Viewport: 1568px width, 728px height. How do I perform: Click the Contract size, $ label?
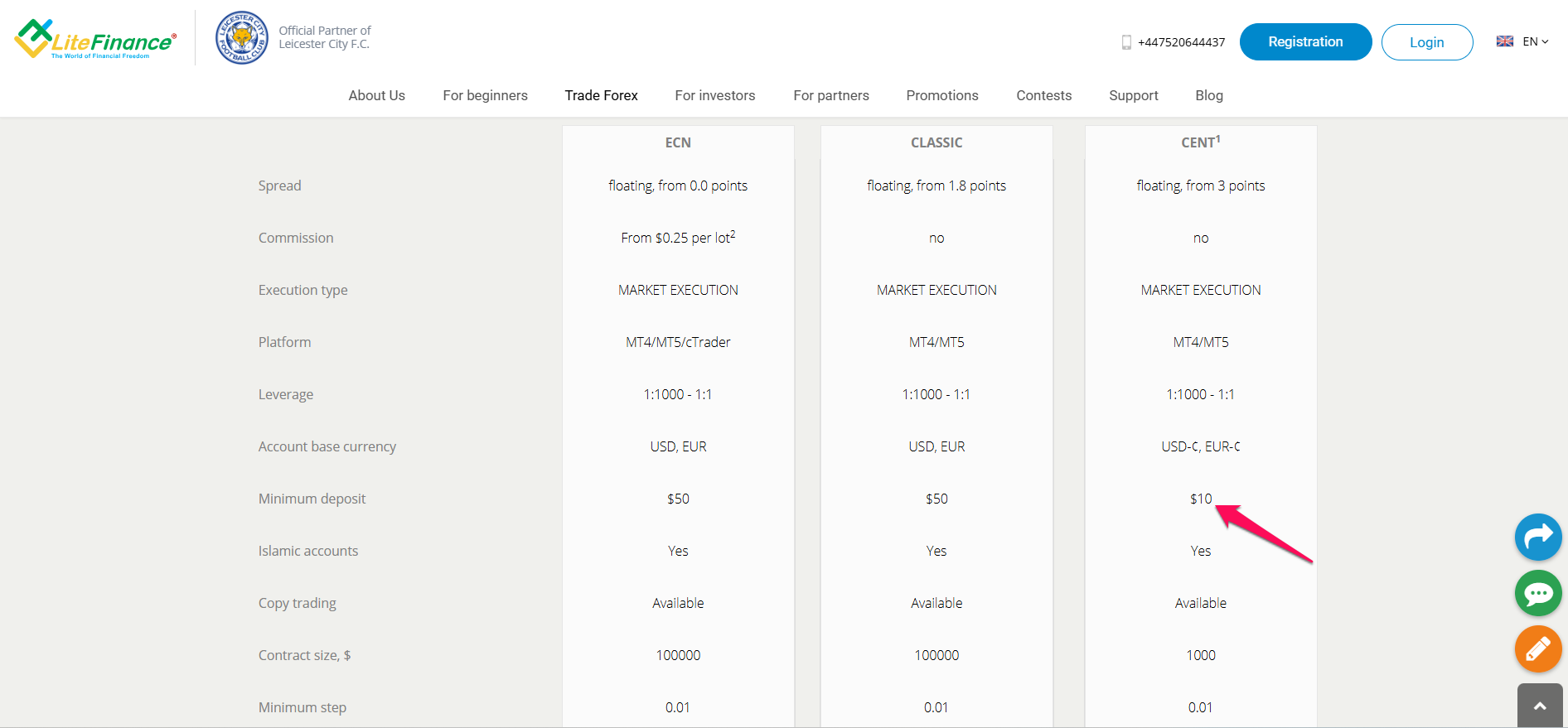pos(305,656)
